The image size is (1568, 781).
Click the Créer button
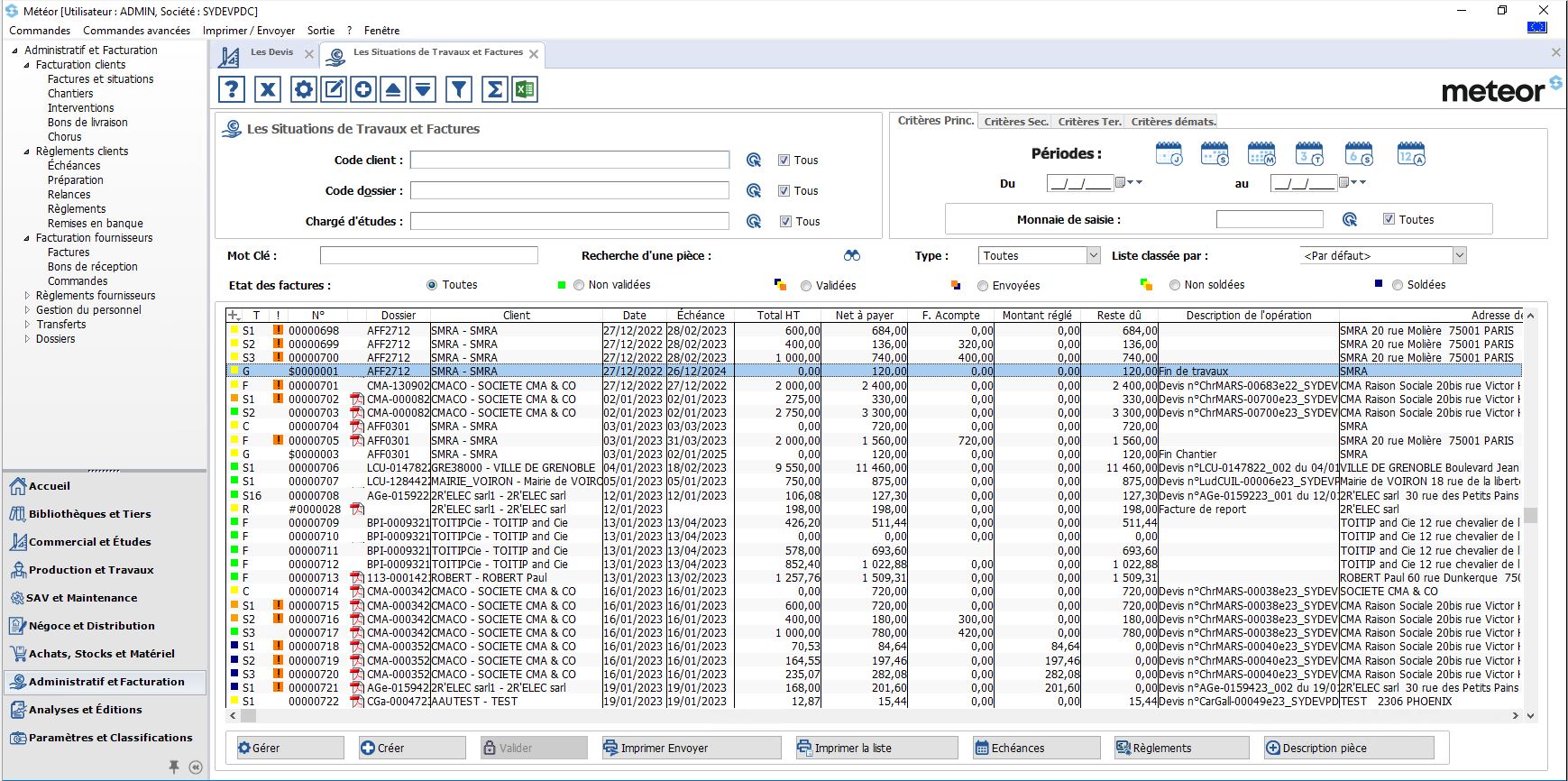point(411,749)
